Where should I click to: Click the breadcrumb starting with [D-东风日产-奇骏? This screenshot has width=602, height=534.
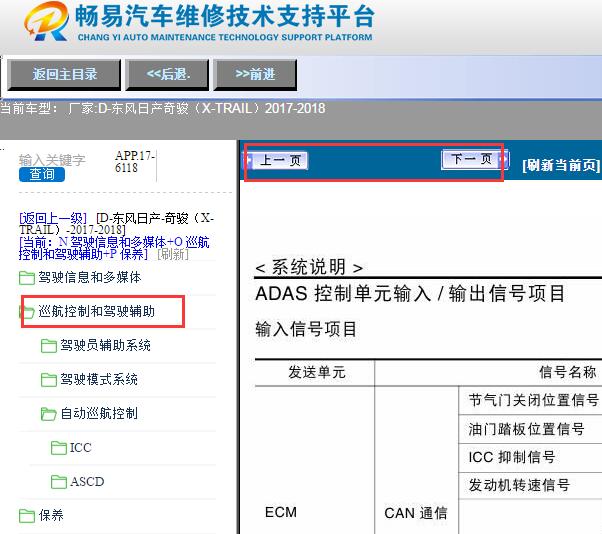pos(116,224)
